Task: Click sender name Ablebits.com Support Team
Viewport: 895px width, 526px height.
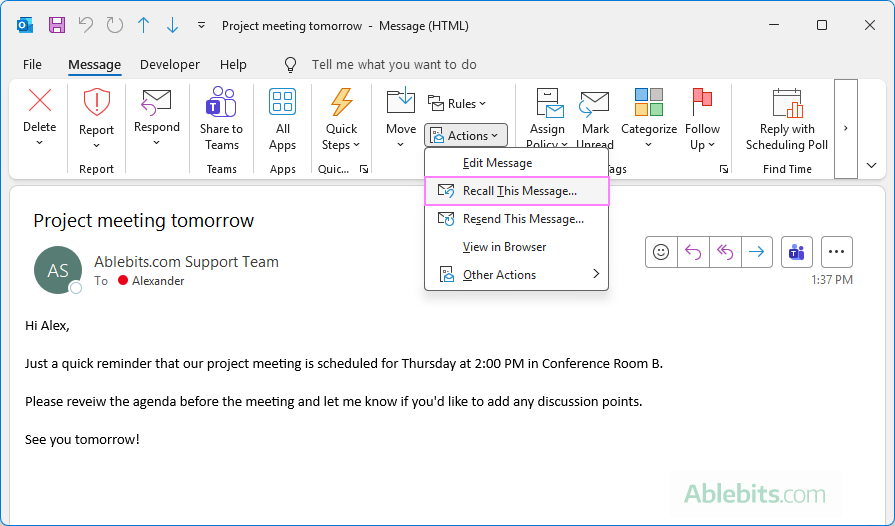Action: click(x=186, y=262)
